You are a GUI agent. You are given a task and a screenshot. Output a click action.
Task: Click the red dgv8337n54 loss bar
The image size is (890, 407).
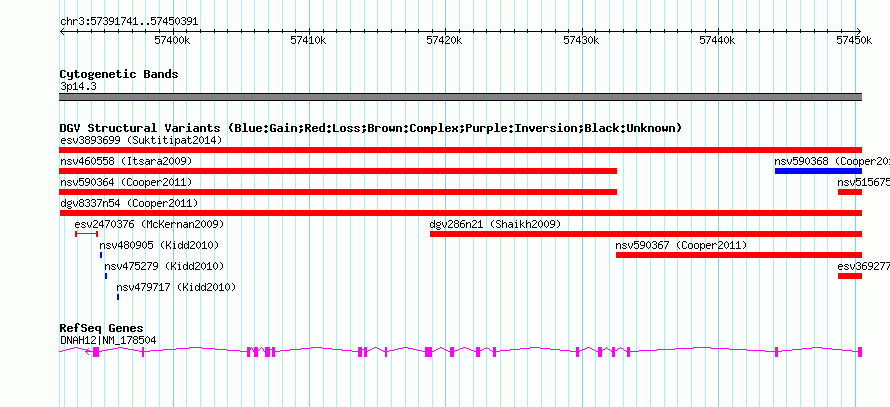point(461,213)
